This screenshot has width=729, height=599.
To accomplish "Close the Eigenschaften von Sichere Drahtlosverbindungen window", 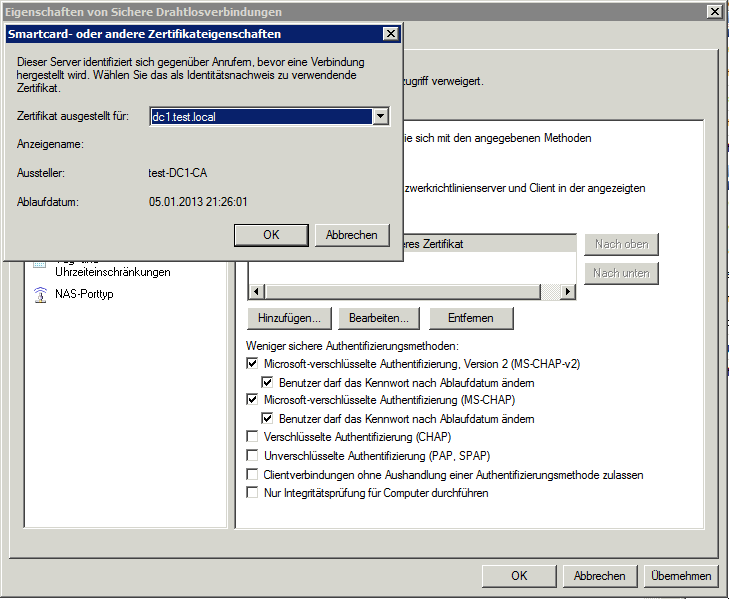I will tap(714, 12).
